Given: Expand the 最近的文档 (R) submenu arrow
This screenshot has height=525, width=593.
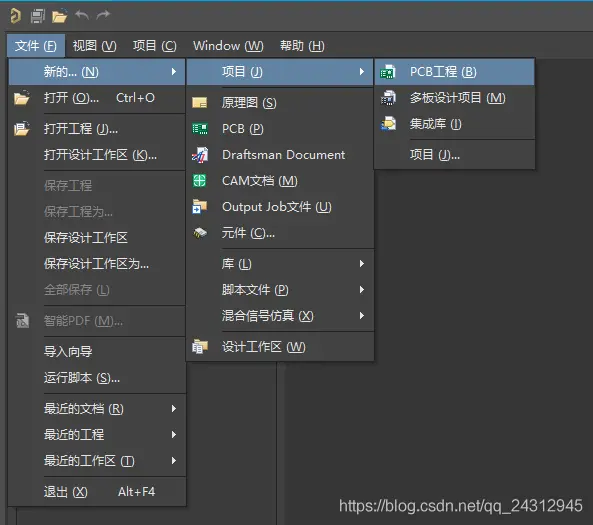Looking at the screenshot, I should 174,409.
